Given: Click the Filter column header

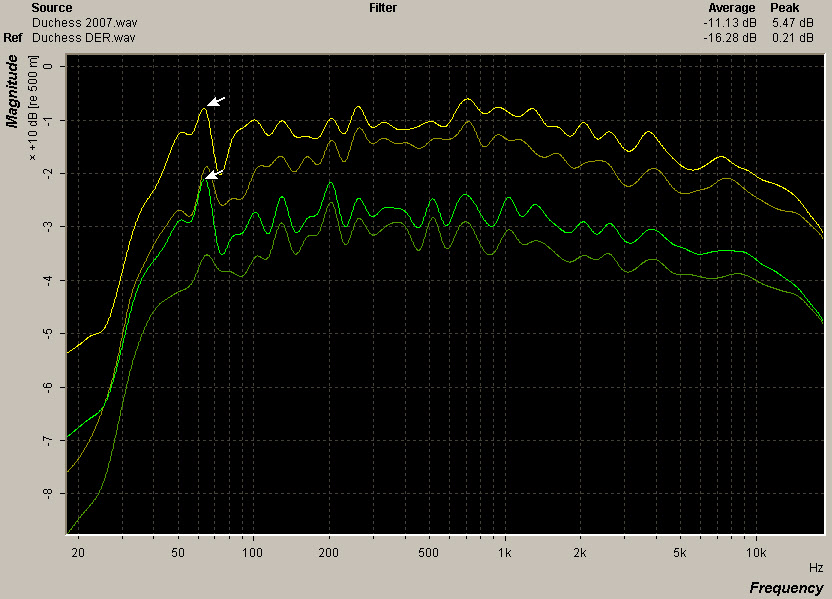Looking at the screenshot, I should [x=382, y=7].
